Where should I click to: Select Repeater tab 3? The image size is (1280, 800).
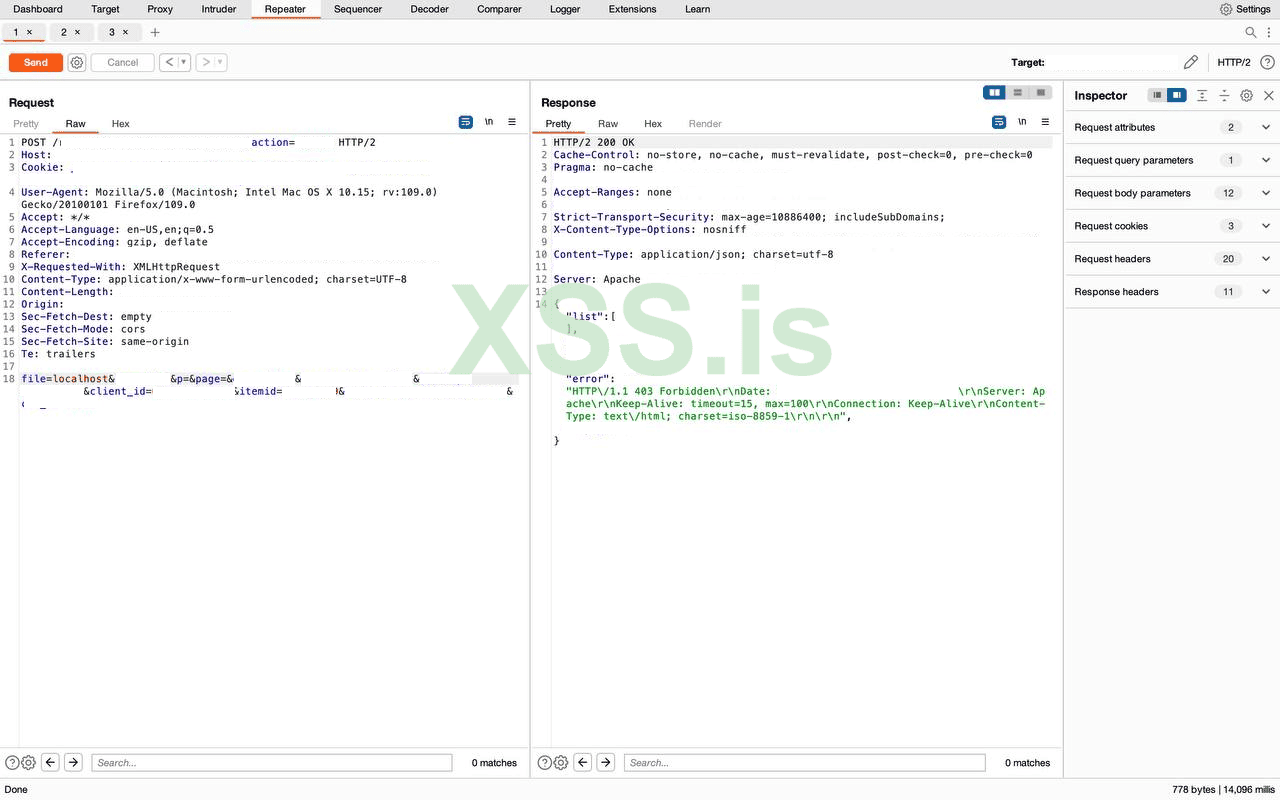tap(112, 32)
